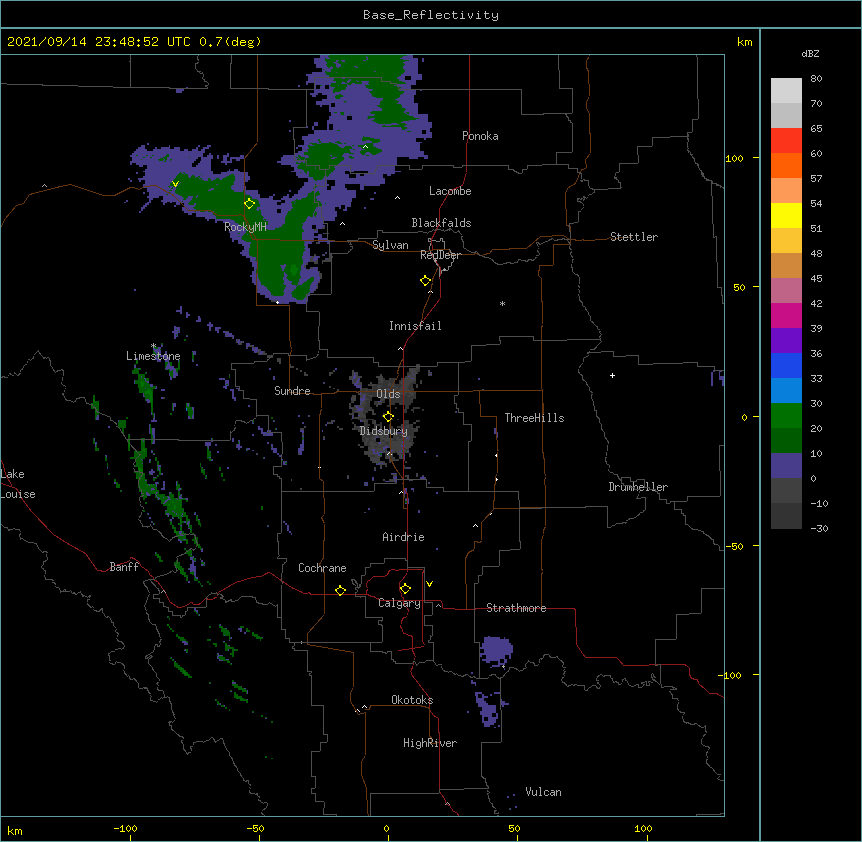Click the -30 dBZ legend value

(819, 528)
